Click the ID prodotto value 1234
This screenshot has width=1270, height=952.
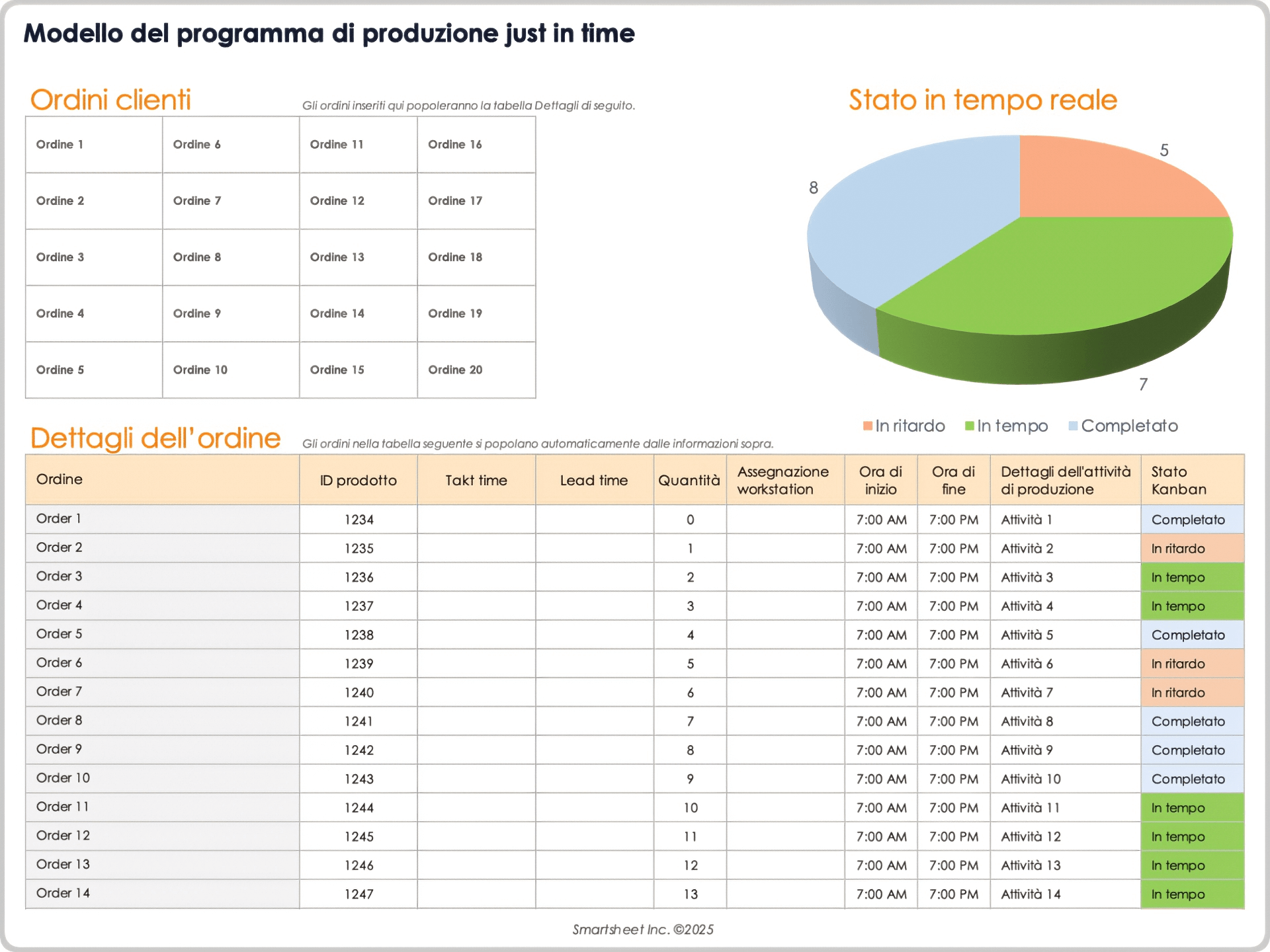click(358, 519)
